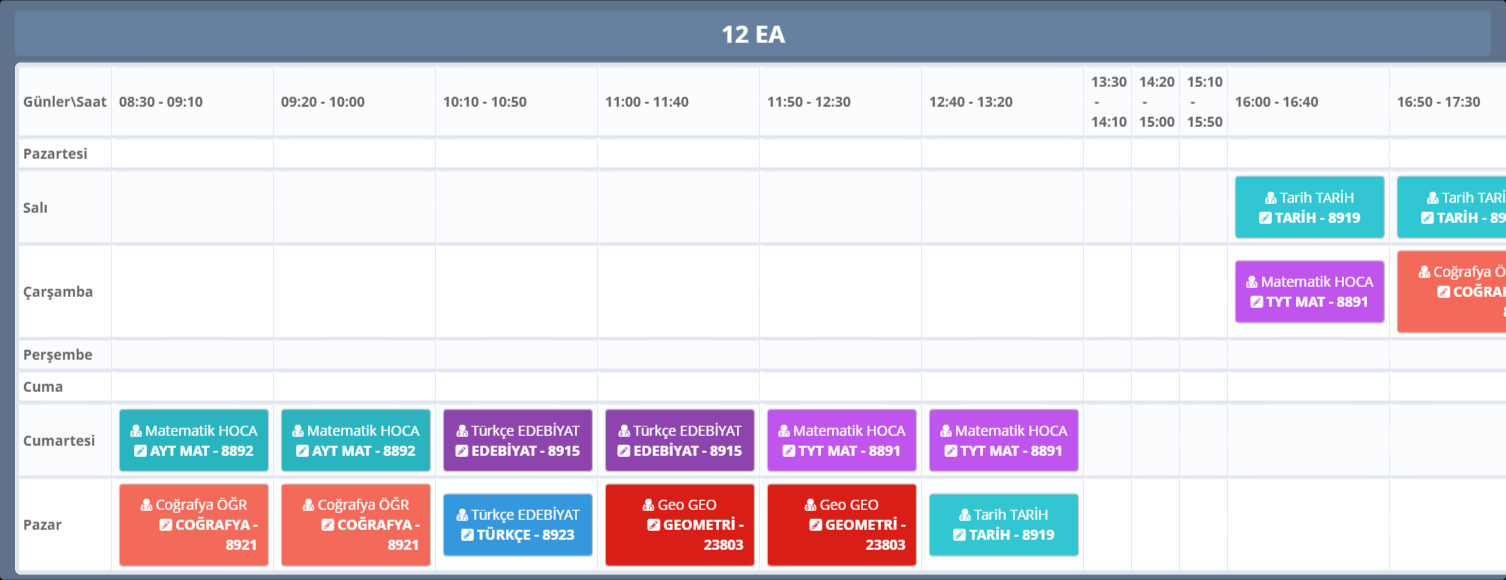1506x580 pixels.
Task: Click the edit icon on Tuesday 16:00 TARİH - 8919
Action: tap(1265, 218)
